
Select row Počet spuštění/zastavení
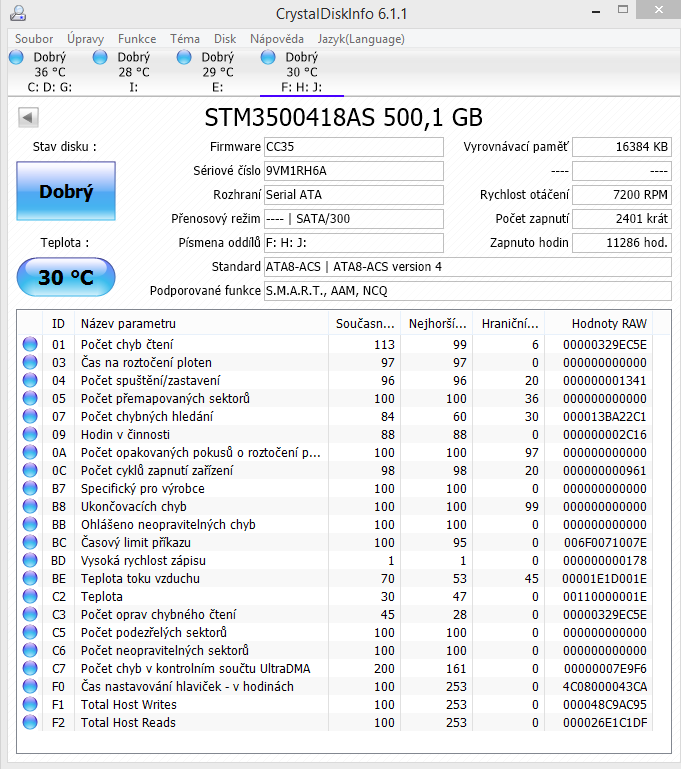[335, 381]
